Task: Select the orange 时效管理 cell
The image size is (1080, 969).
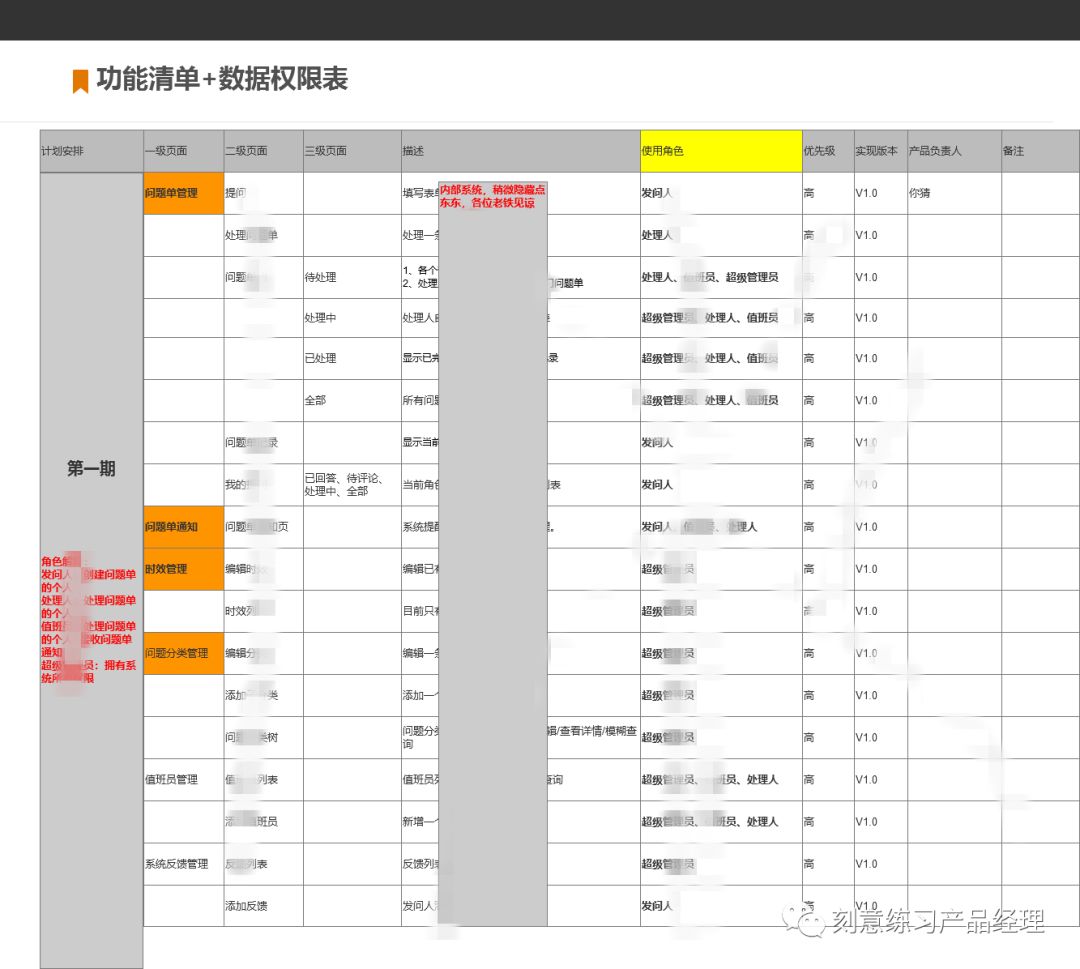Action: point(181,568)
